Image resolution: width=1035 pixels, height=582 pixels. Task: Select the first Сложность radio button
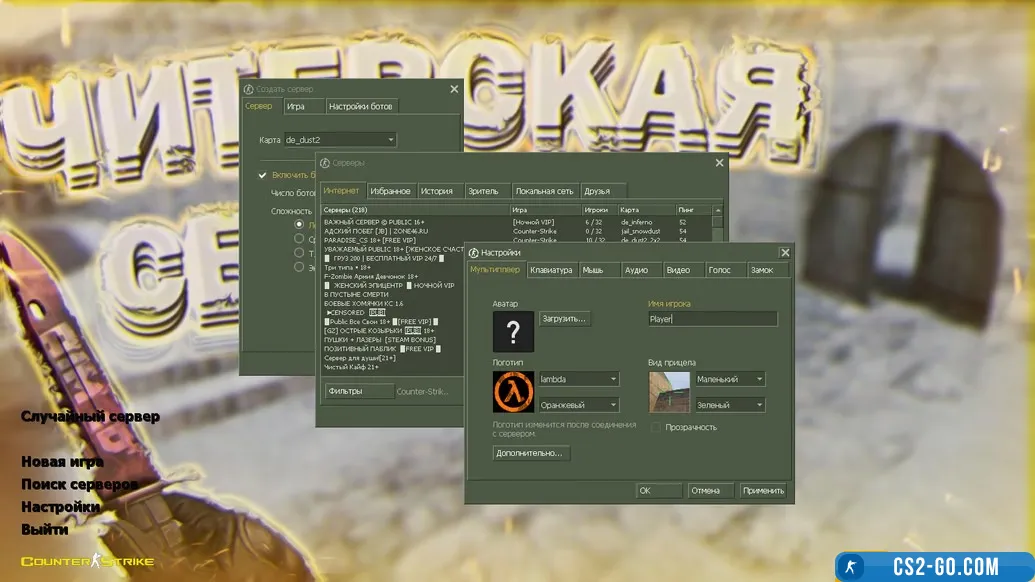point(299,224)
